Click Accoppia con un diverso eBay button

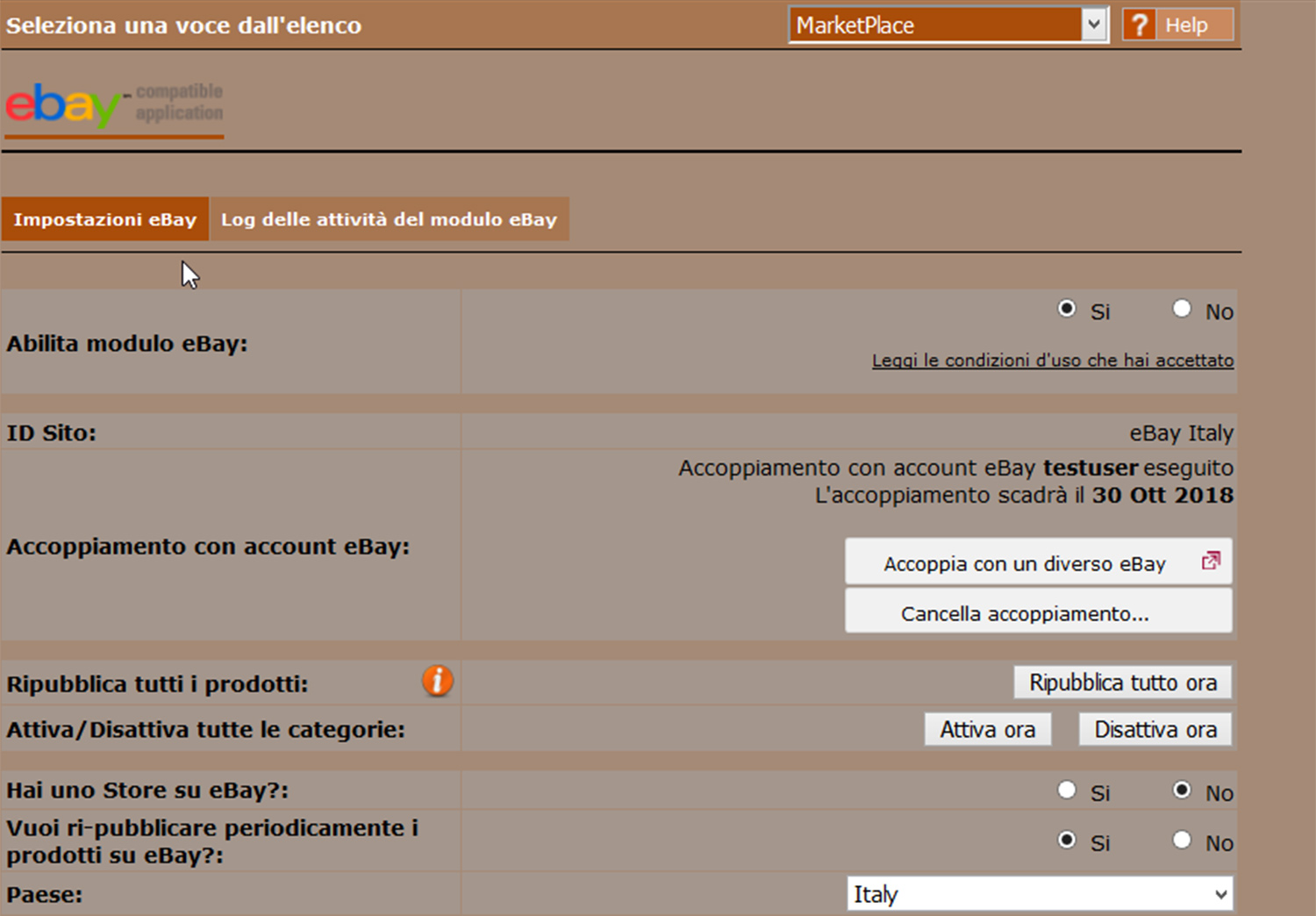(1039, 562)
